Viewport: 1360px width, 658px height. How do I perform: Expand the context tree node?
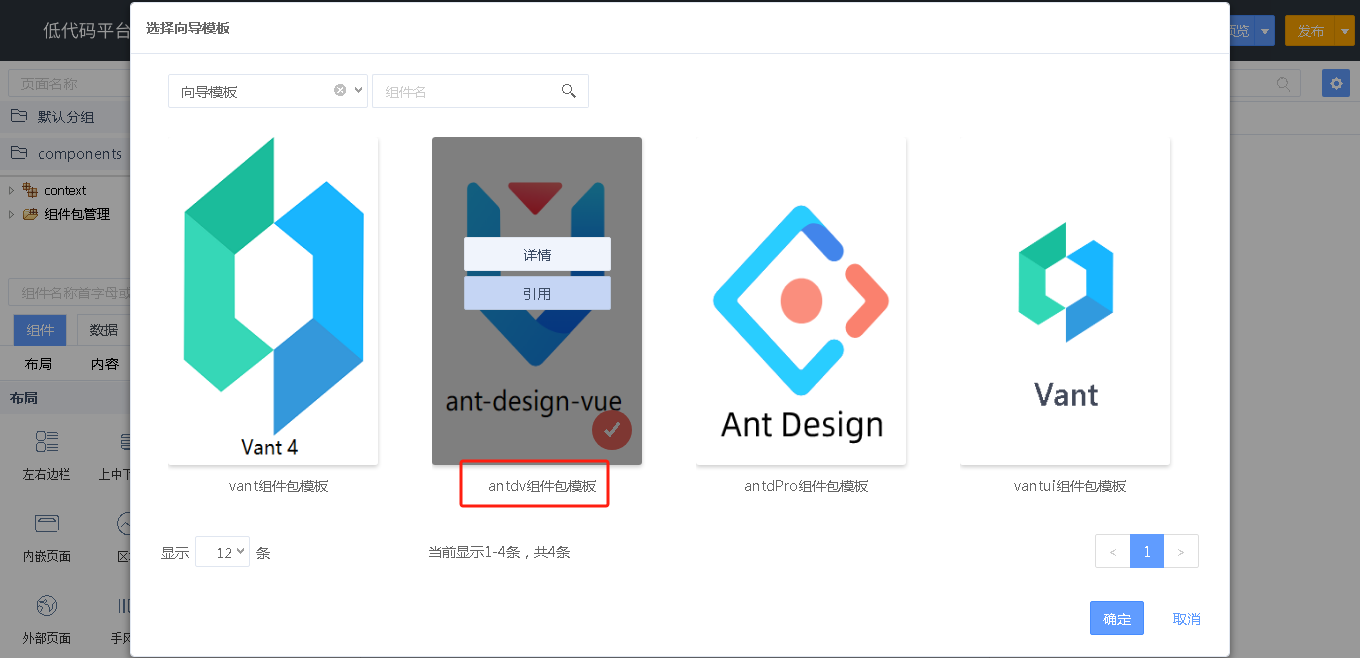[11, 190]
